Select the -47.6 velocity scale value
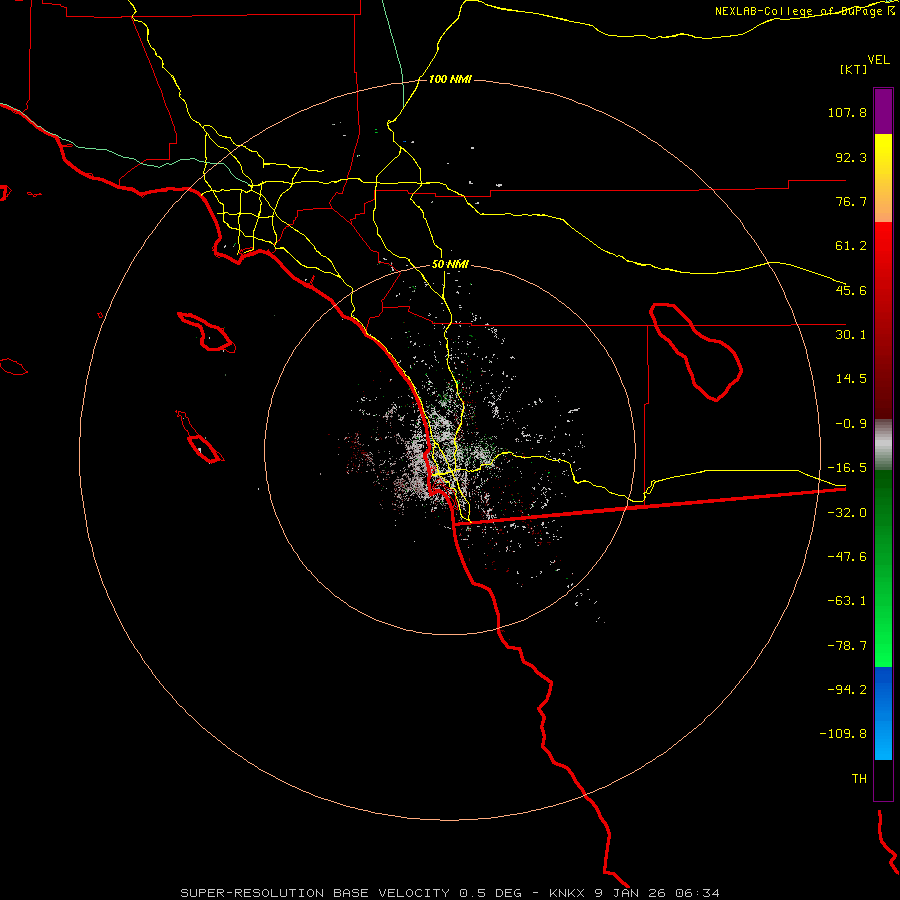This screenshot has width=900, height=900. (847, 557)
